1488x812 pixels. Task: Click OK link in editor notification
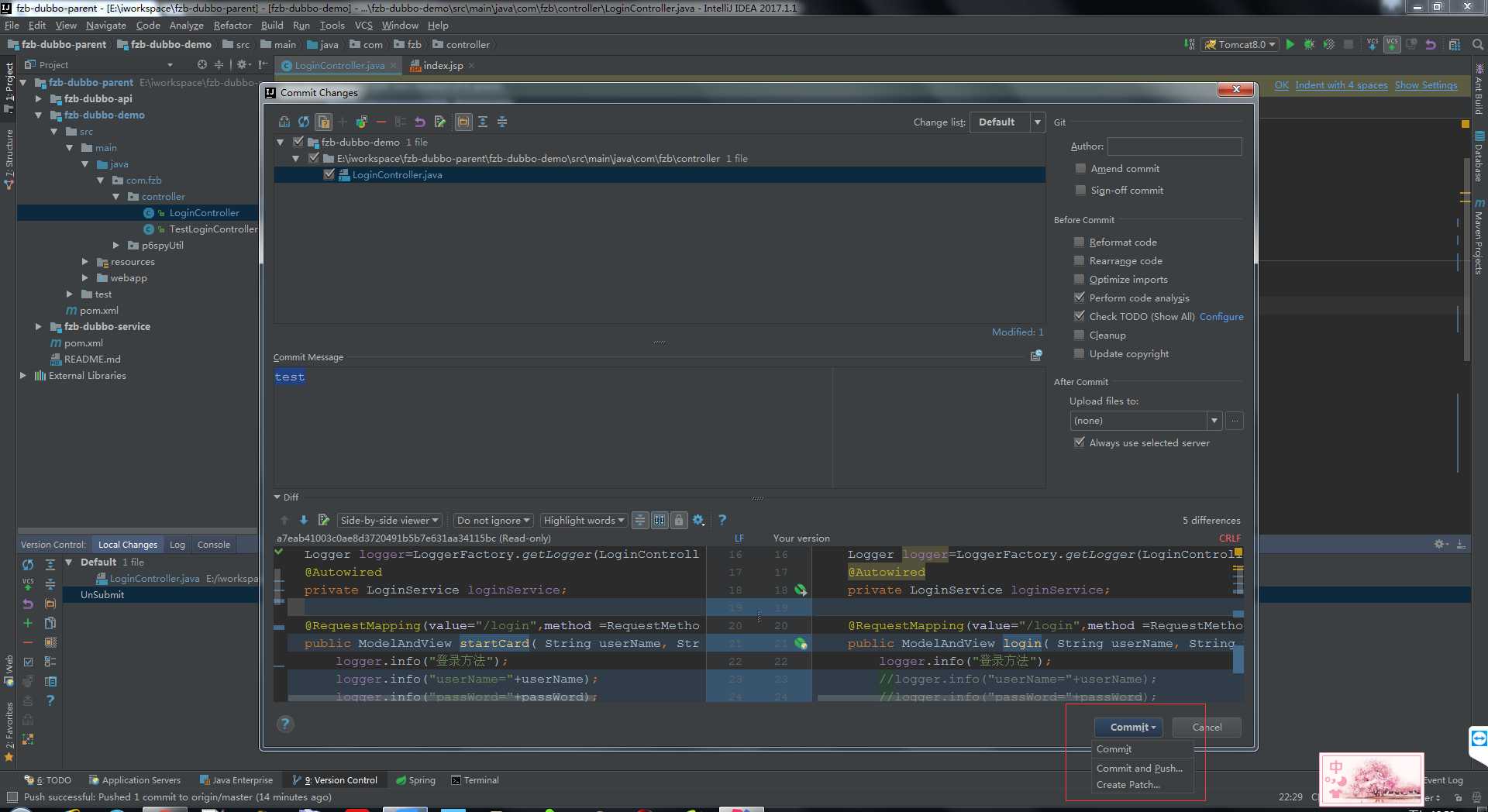pos(1281,85)
